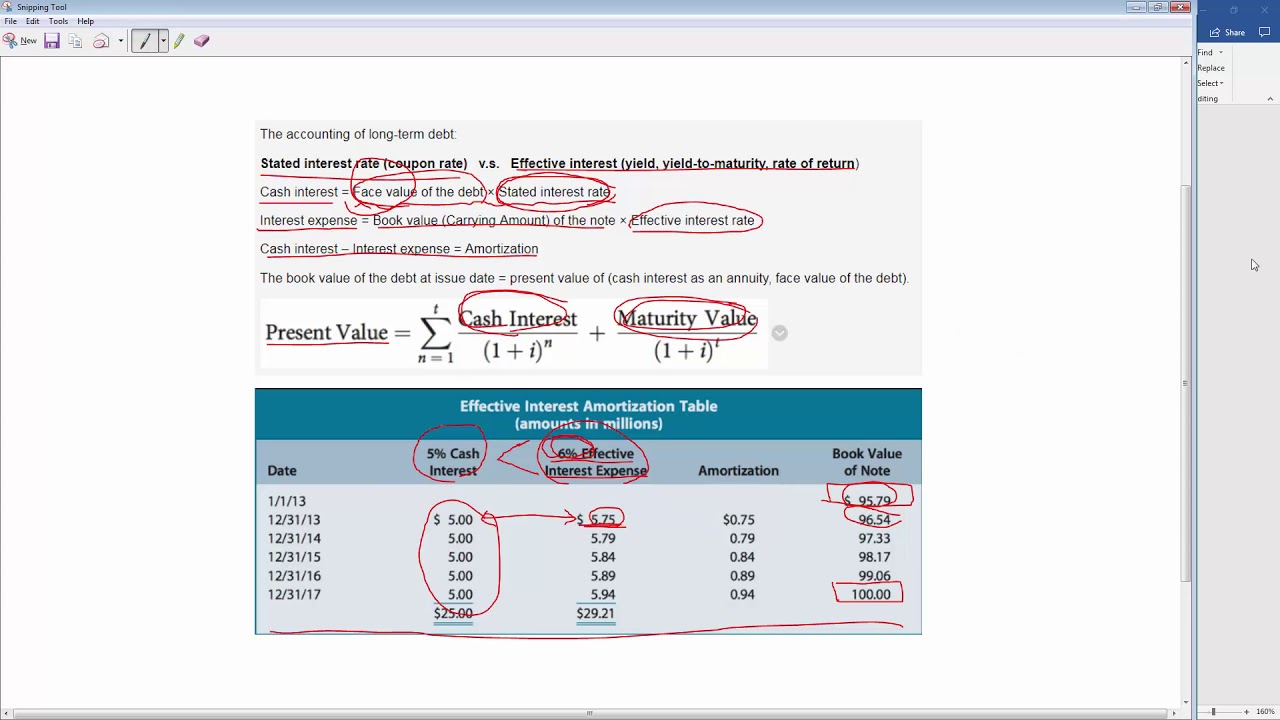1280x720 pixels.
Task: Open the Edit menu
Action: coord(33,21)
